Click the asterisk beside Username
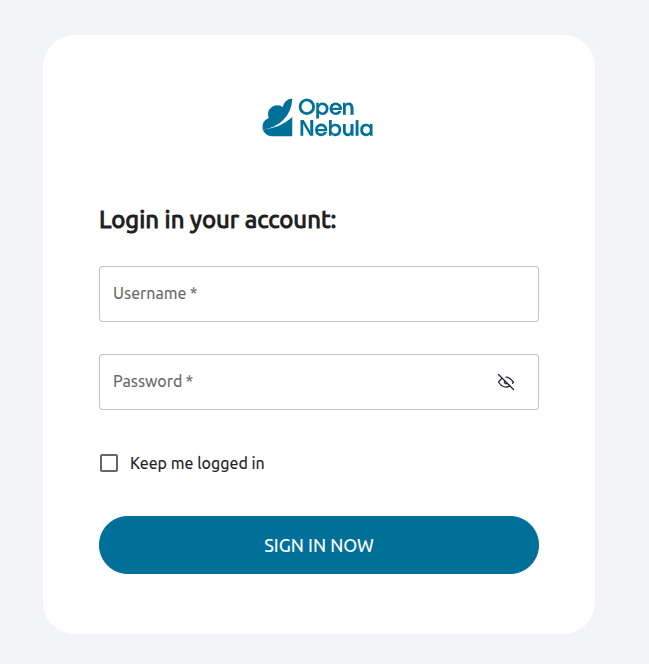Viewport: 649px width, 664px height. click(x=194, y=292)
